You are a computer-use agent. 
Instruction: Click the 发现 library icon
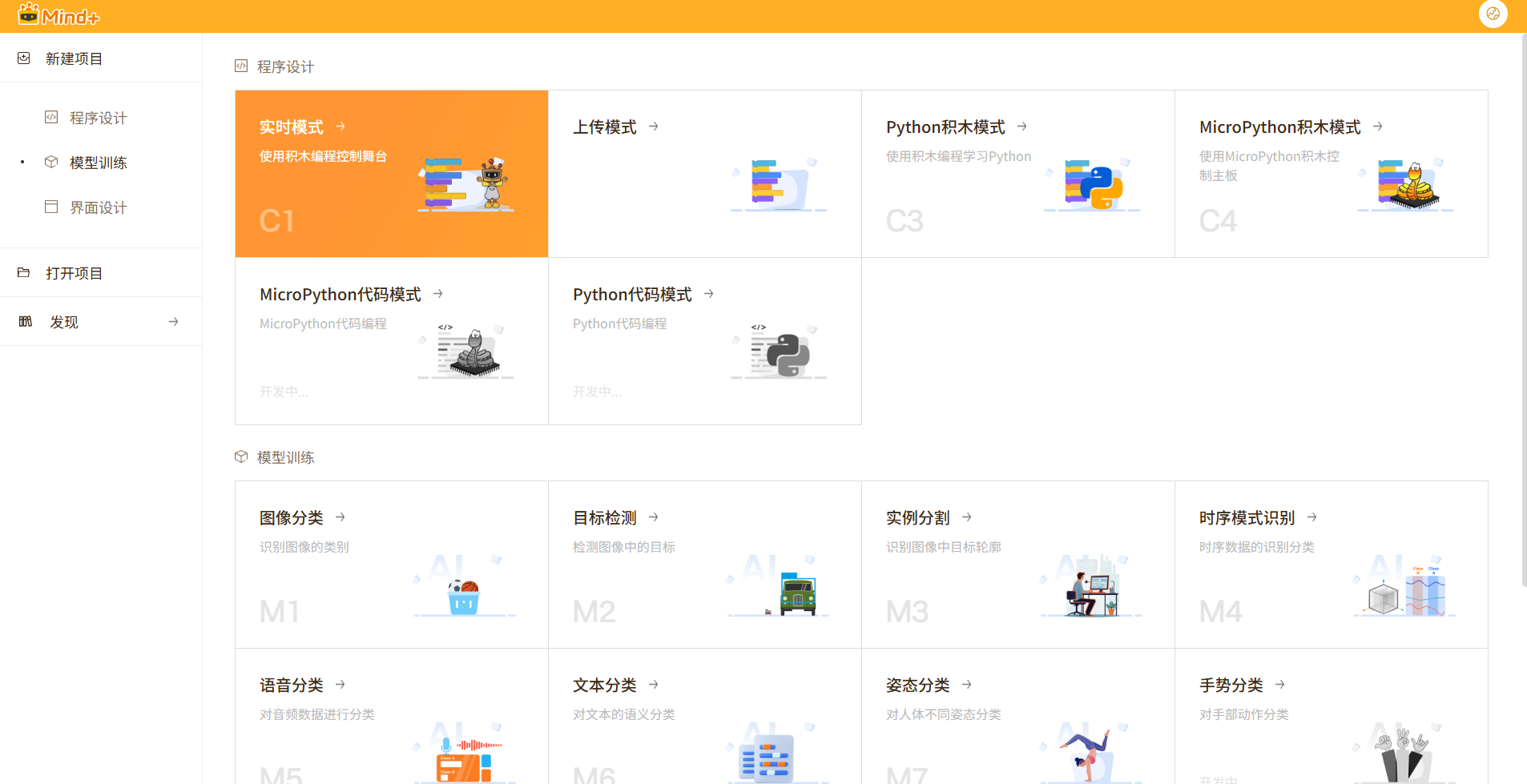pyautogui.click(x=26, y=322)
